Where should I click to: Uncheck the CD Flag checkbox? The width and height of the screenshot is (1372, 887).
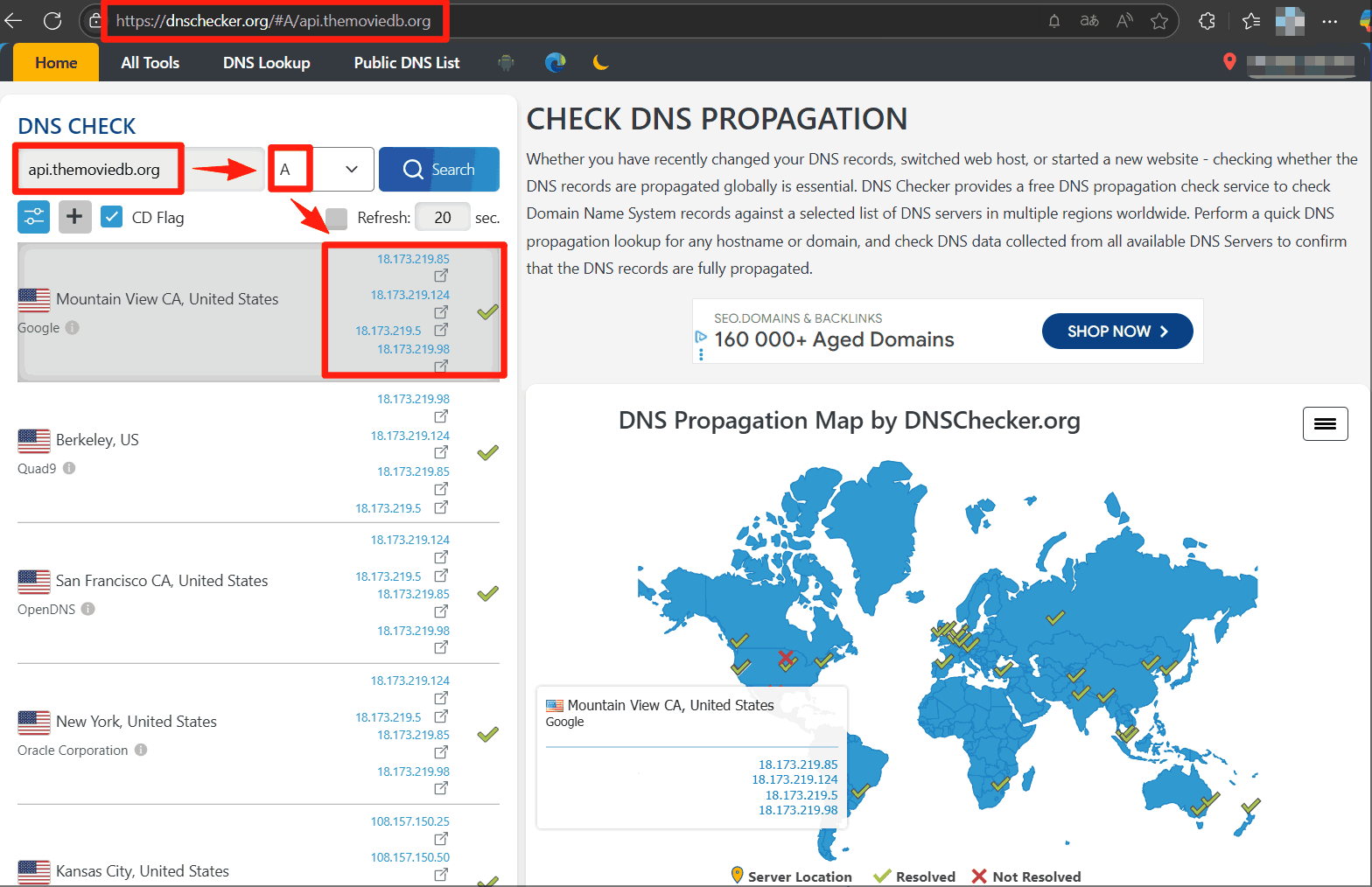[x=111, y=217]
